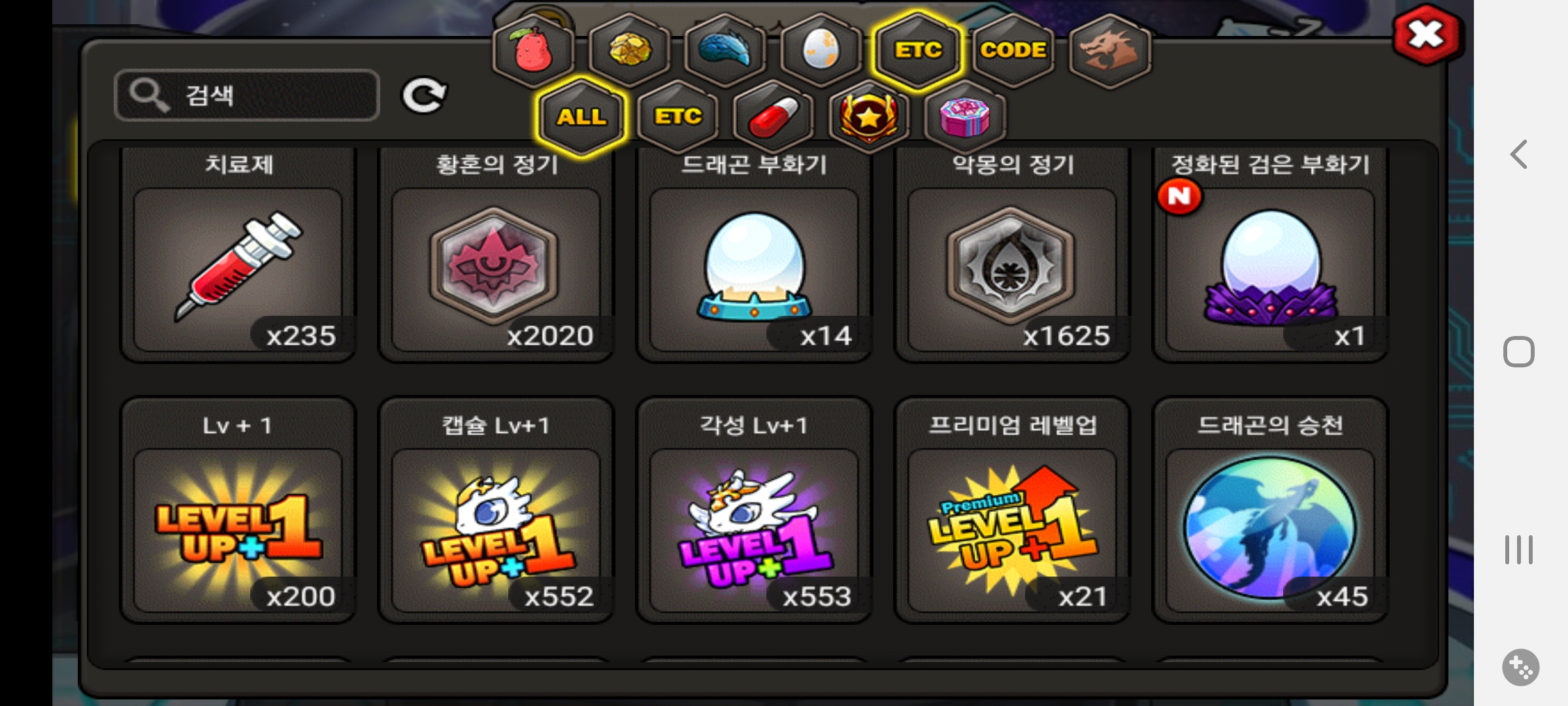
Task: Close the inventory with red X
Action: (1427, 35)
